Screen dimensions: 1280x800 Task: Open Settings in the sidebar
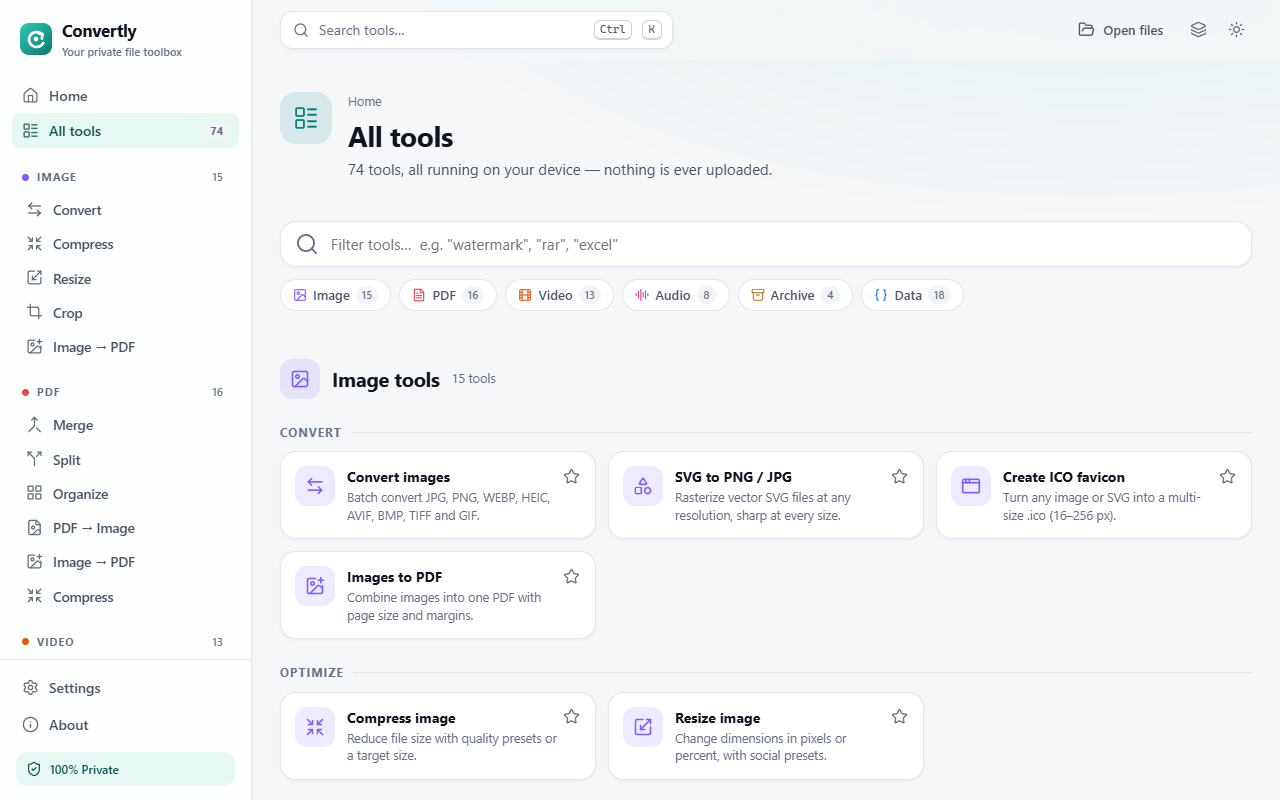[x=125, y=688]
